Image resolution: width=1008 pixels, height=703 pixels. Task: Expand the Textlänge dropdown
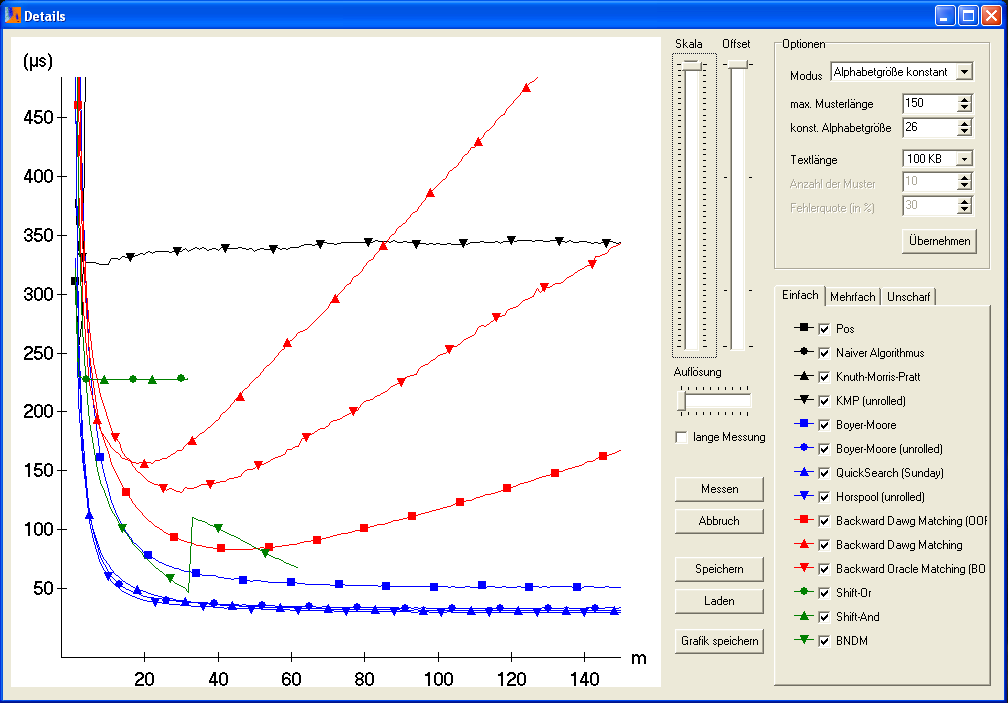pyautogui.click(x=964, y=159)
